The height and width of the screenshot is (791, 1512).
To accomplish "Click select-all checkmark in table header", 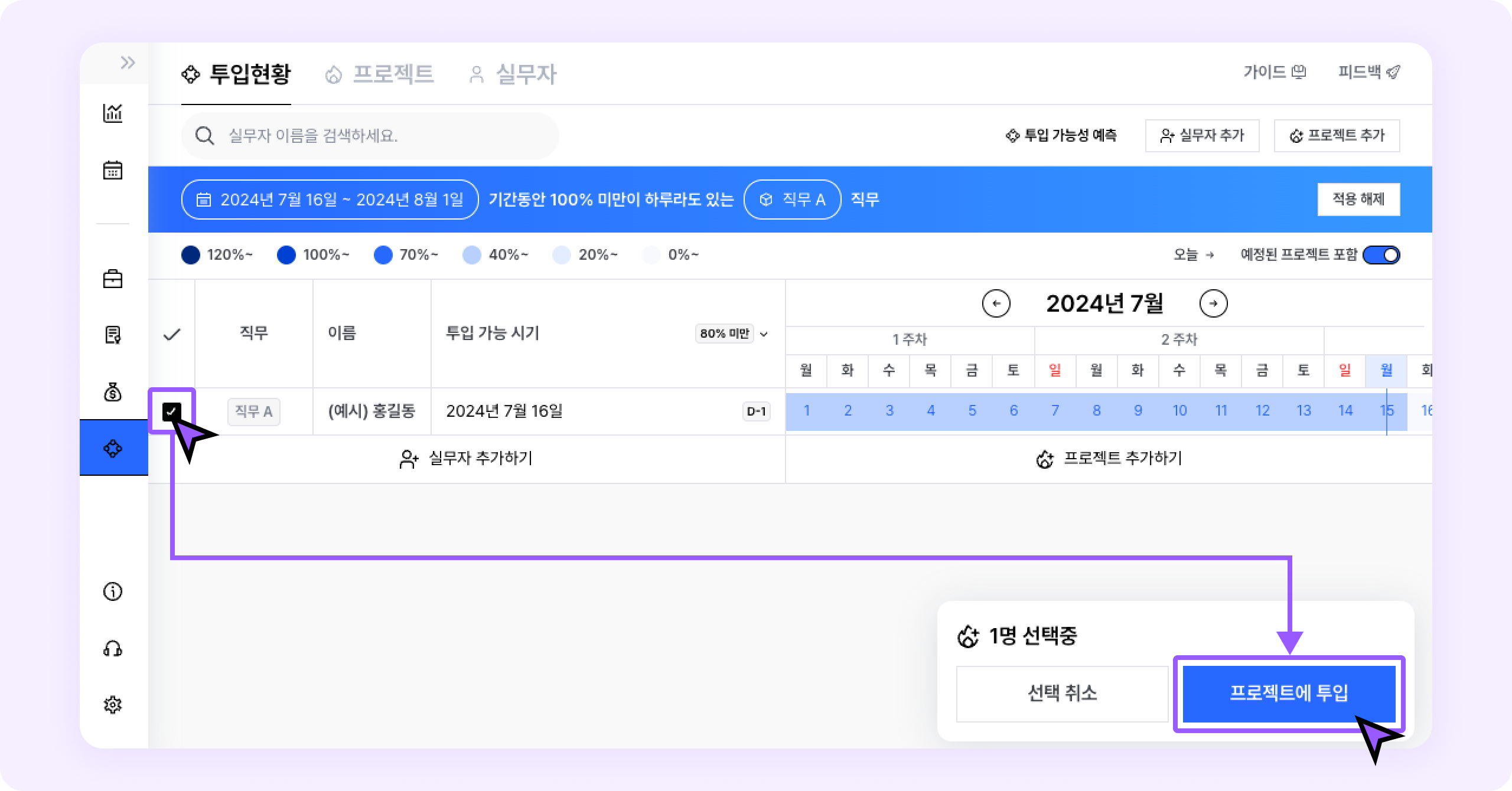I will [171, 335].
